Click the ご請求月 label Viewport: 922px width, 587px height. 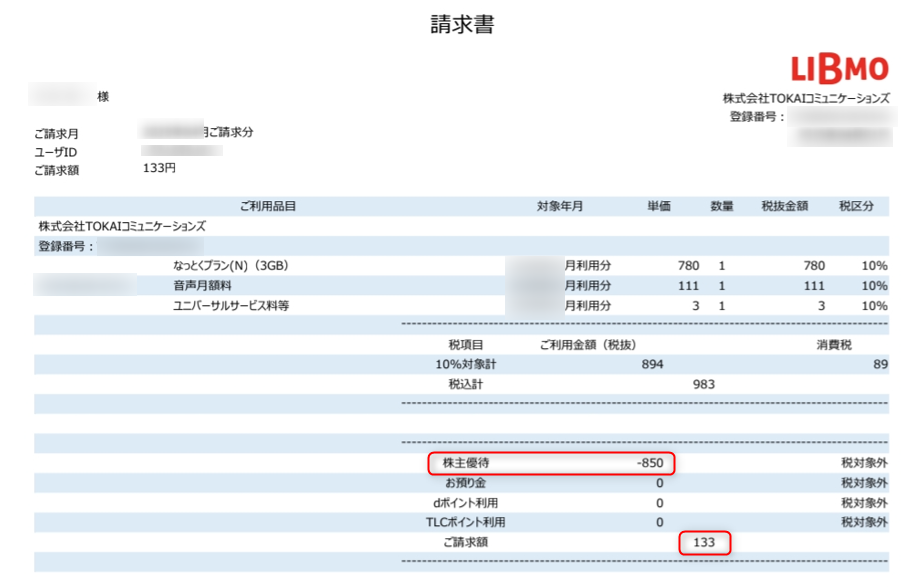(x=56, y=134)
